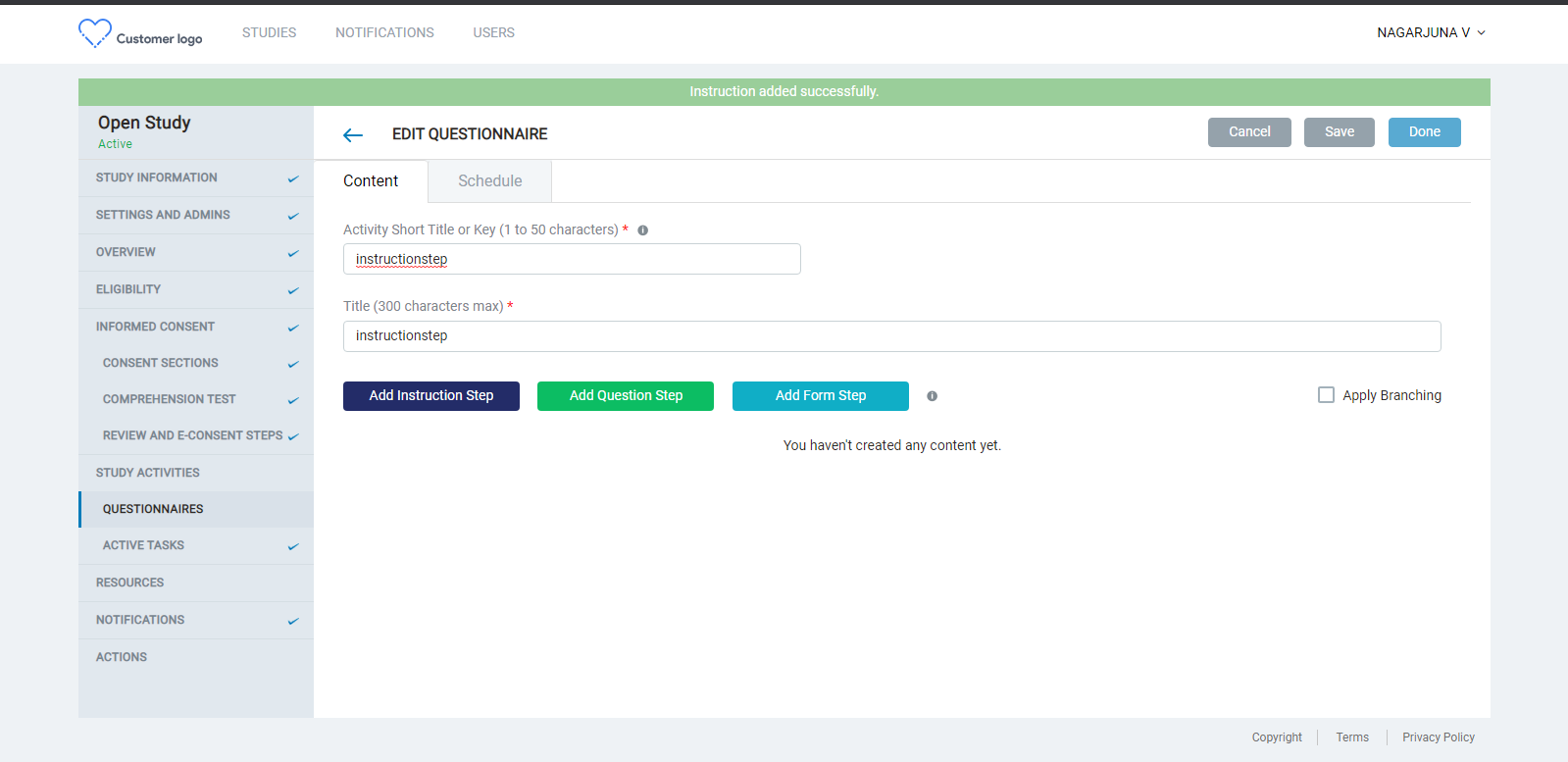
Task: Open the Privacy Policy link
Action: click(1439, 737)
